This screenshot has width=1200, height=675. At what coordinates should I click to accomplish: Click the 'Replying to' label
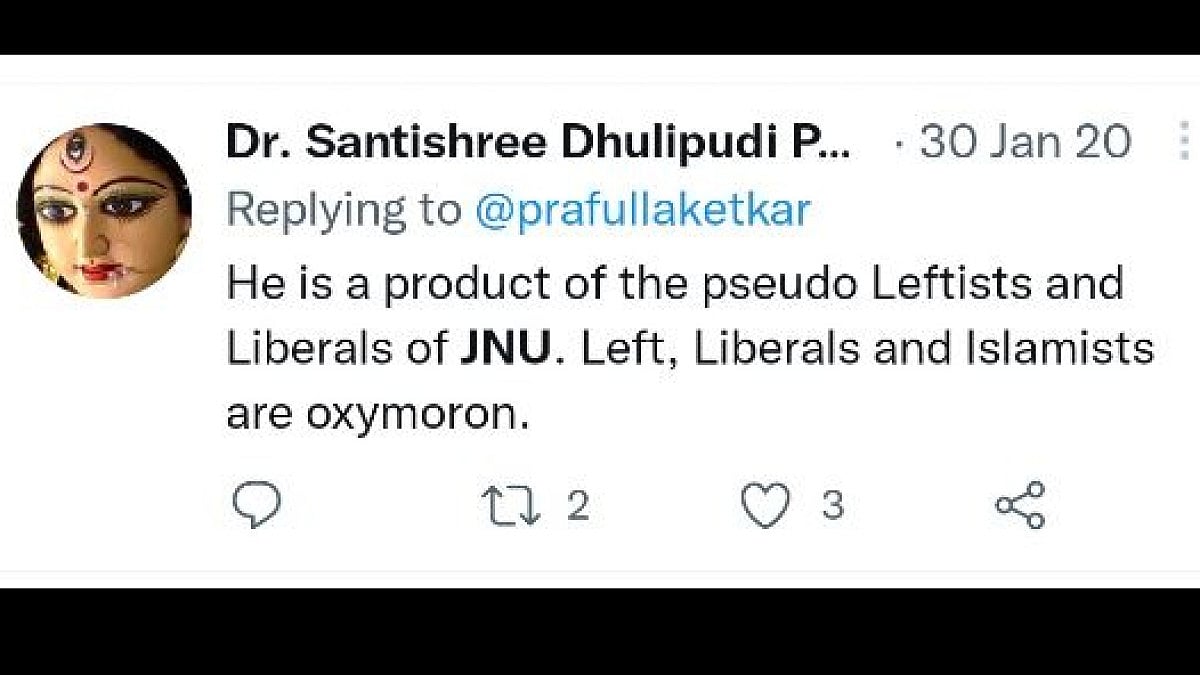(x=344, y=211)
